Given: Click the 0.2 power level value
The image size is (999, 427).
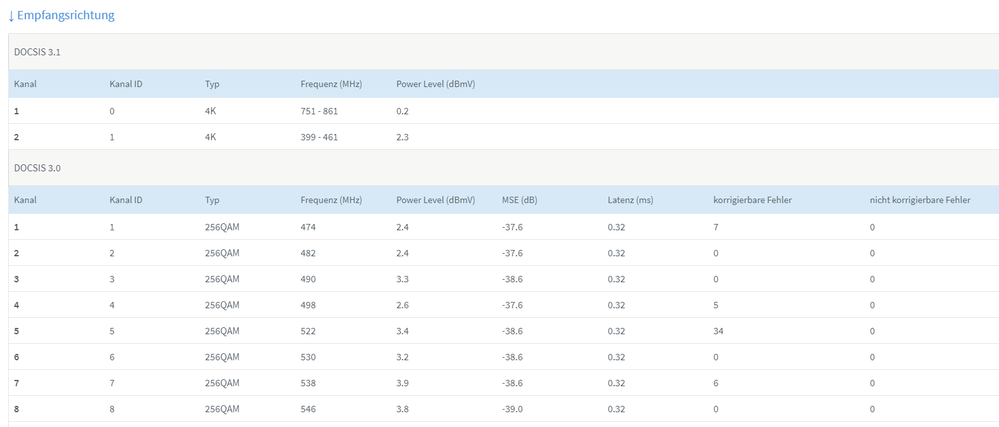Looking at the screenshot, I should pyautogui.click(x=402, y=111).
